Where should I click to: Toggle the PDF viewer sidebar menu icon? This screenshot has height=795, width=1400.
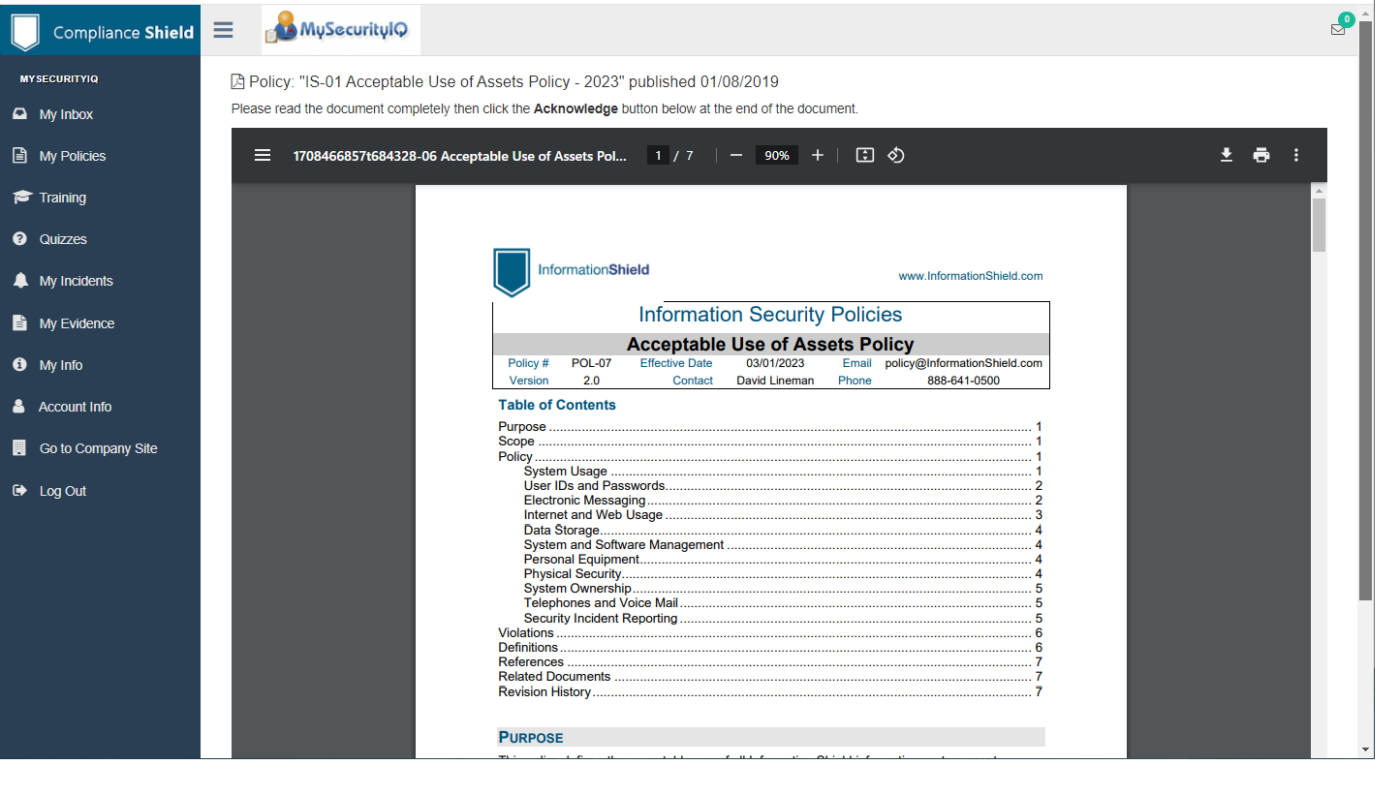(262, 155)
